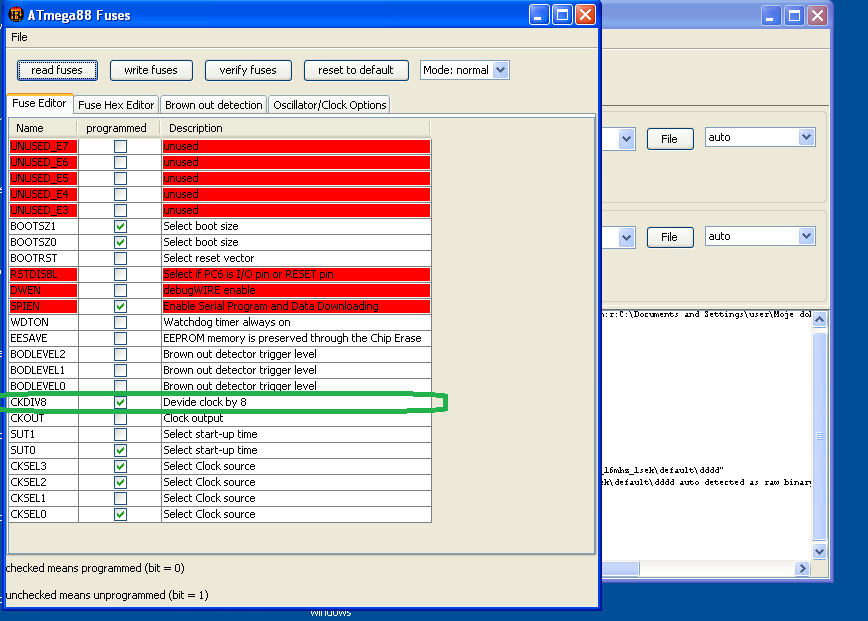Click upper File button in background window
This screenshot has height=621, width=868.
(670, 139)
